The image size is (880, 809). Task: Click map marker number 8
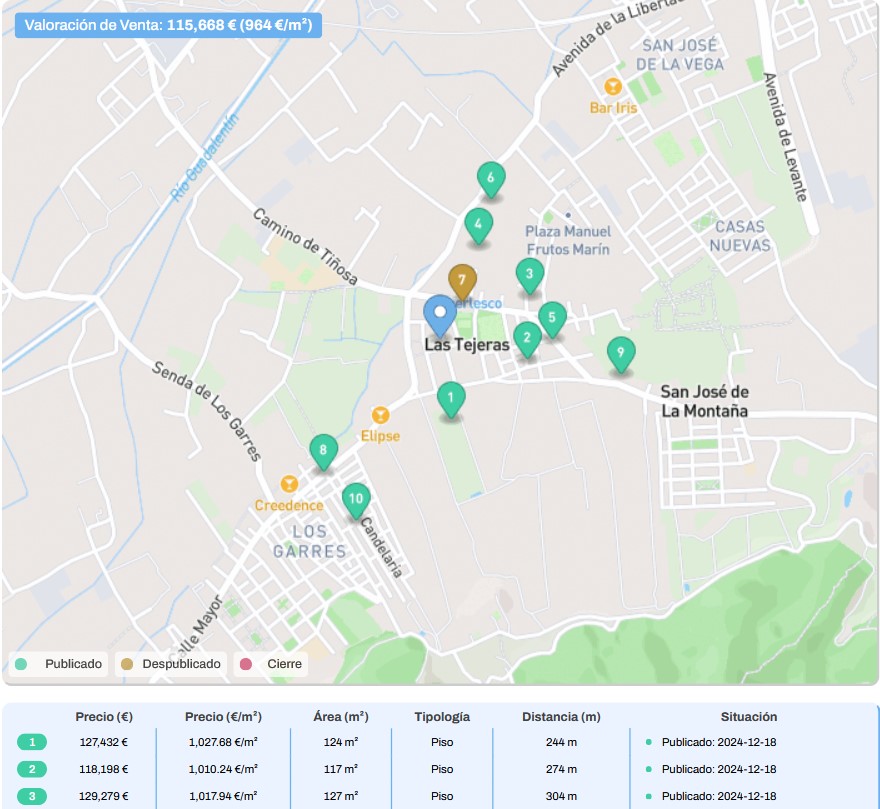(323, 451)
